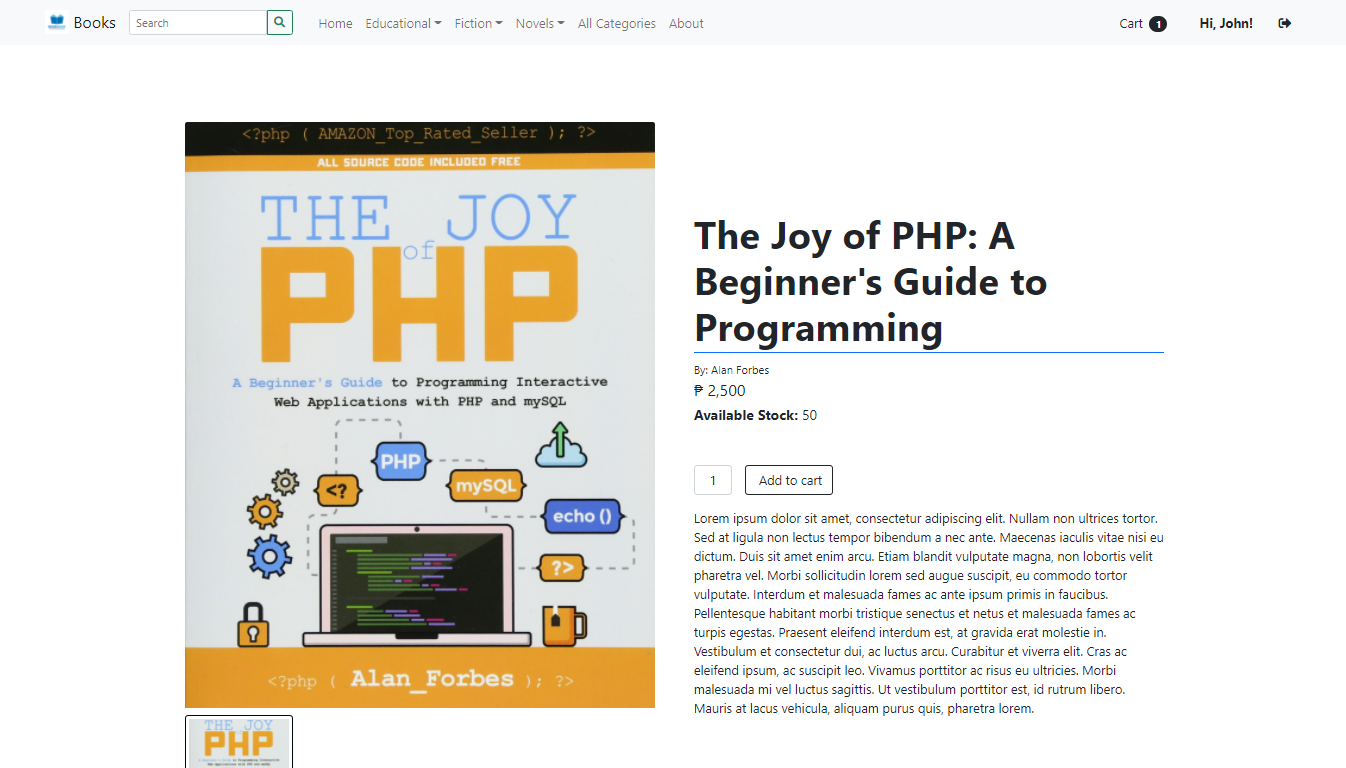This screenshot has width=1346, height=768.
Task: Focus the Search input field
Action: click(x=198, y=22)
